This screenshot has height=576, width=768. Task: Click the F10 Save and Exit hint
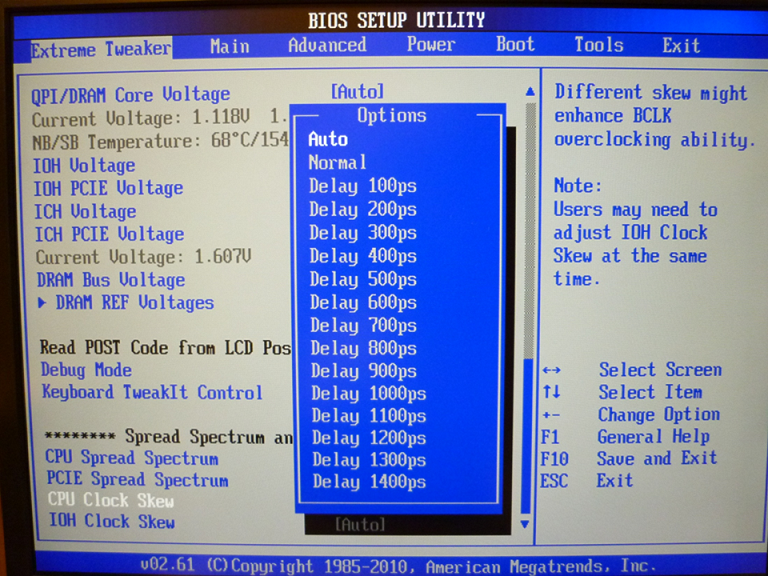click(629, 459)
